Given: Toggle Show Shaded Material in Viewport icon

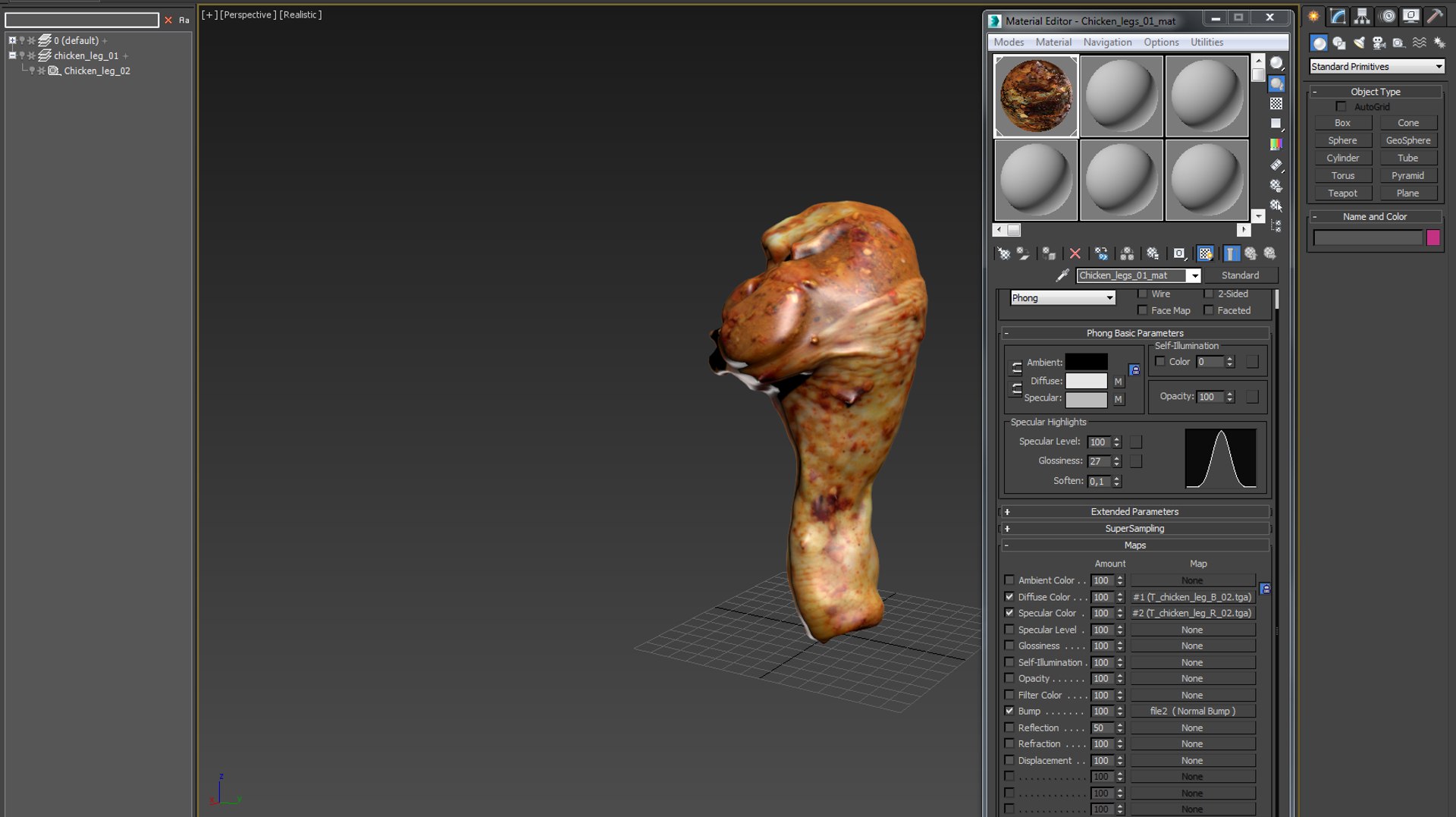Looking at the screenshot, I should [x=1205, y=254].
